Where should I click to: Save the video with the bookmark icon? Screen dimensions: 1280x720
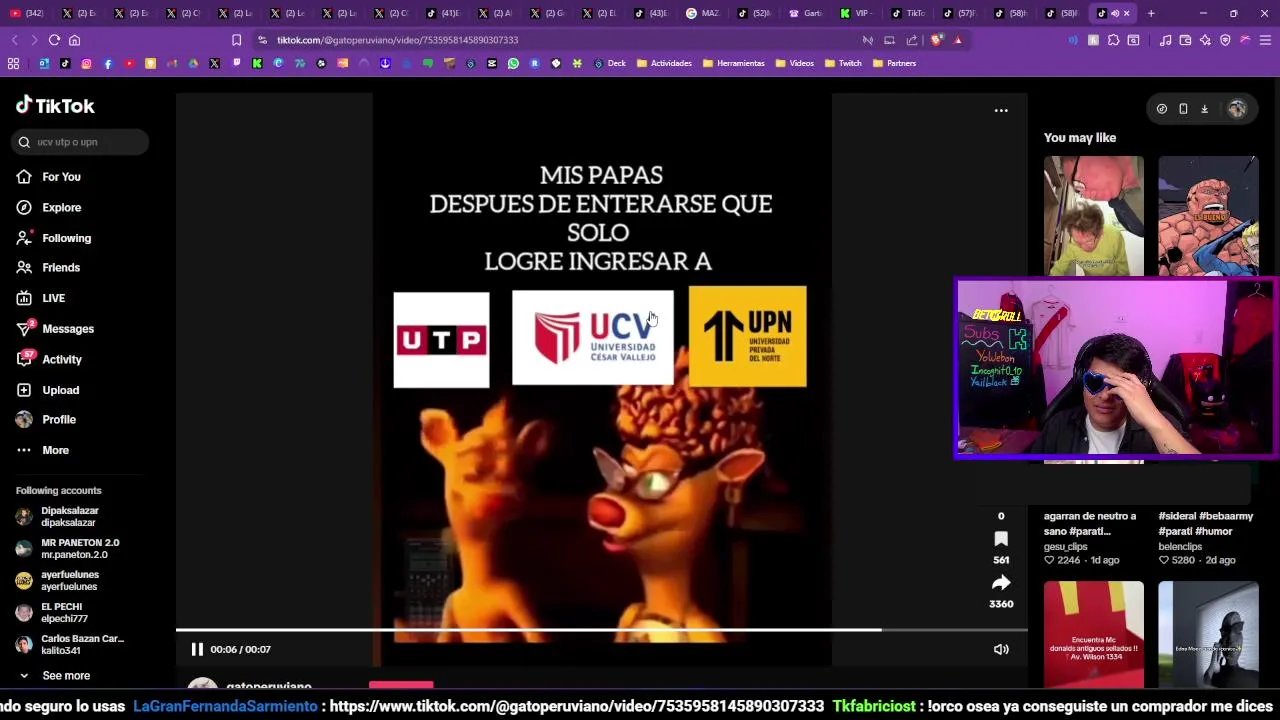coord(1001,539)
